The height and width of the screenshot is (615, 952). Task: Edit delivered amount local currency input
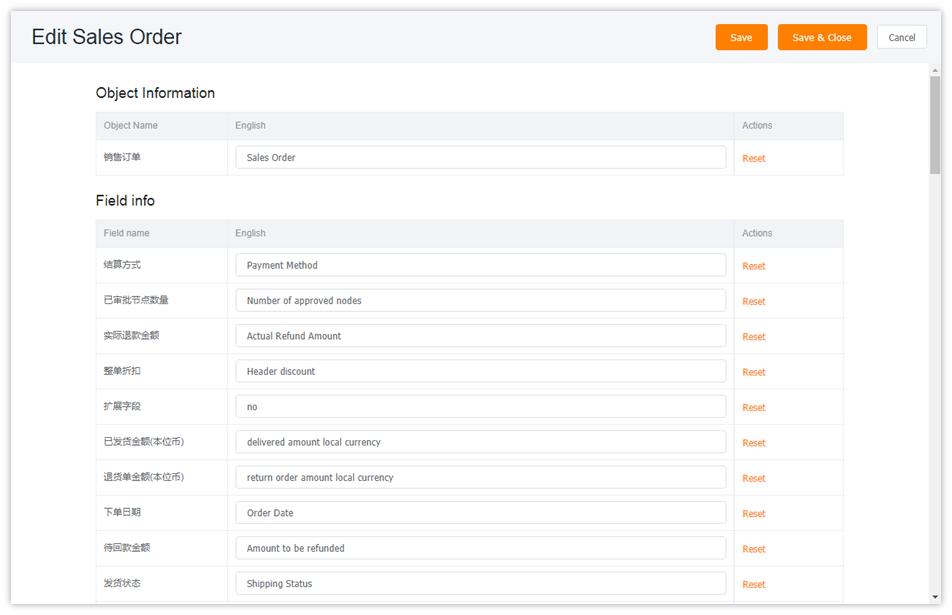coord(480,442)
